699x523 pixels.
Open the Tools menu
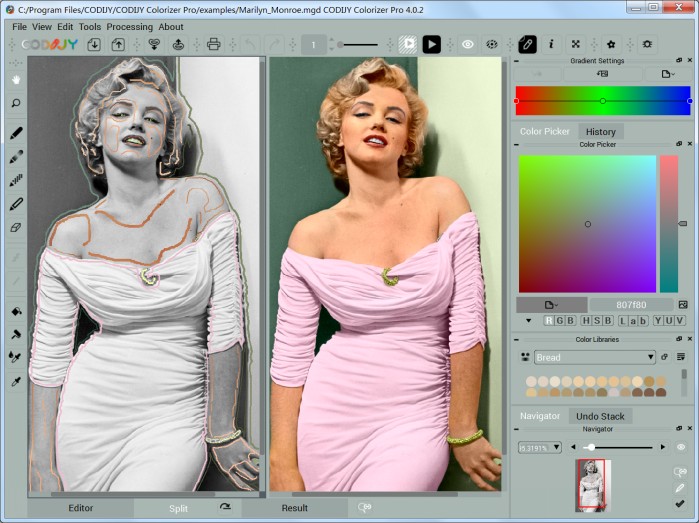[90, 27]
